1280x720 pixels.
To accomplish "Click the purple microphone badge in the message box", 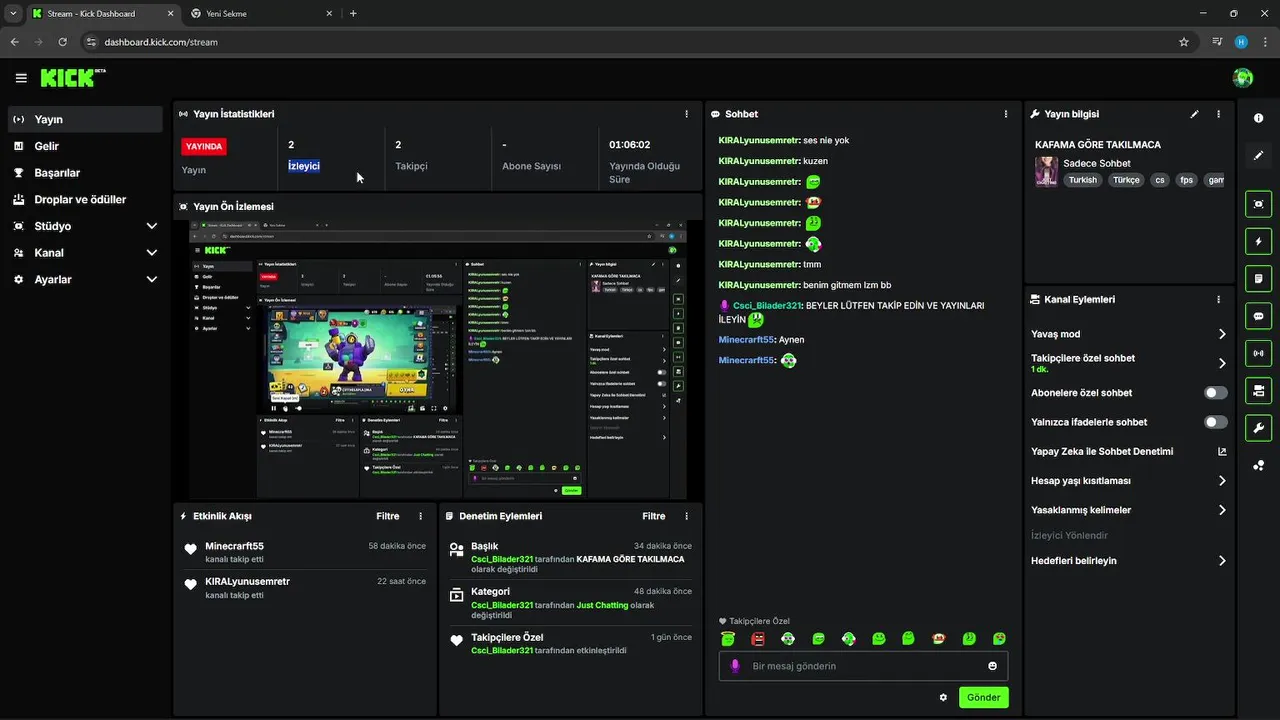I will 735,666.
